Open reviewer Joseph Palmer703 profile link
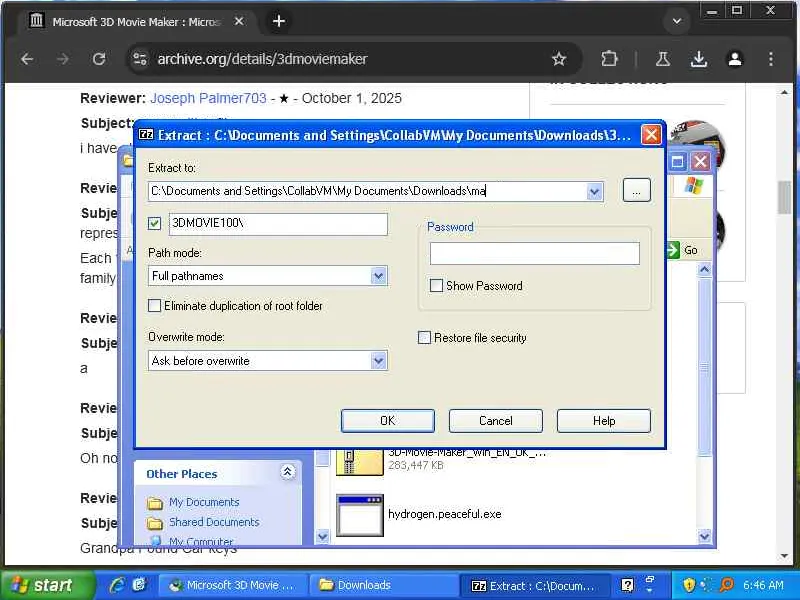The width and height of the screenshot is (800, 600). (208, 98)
